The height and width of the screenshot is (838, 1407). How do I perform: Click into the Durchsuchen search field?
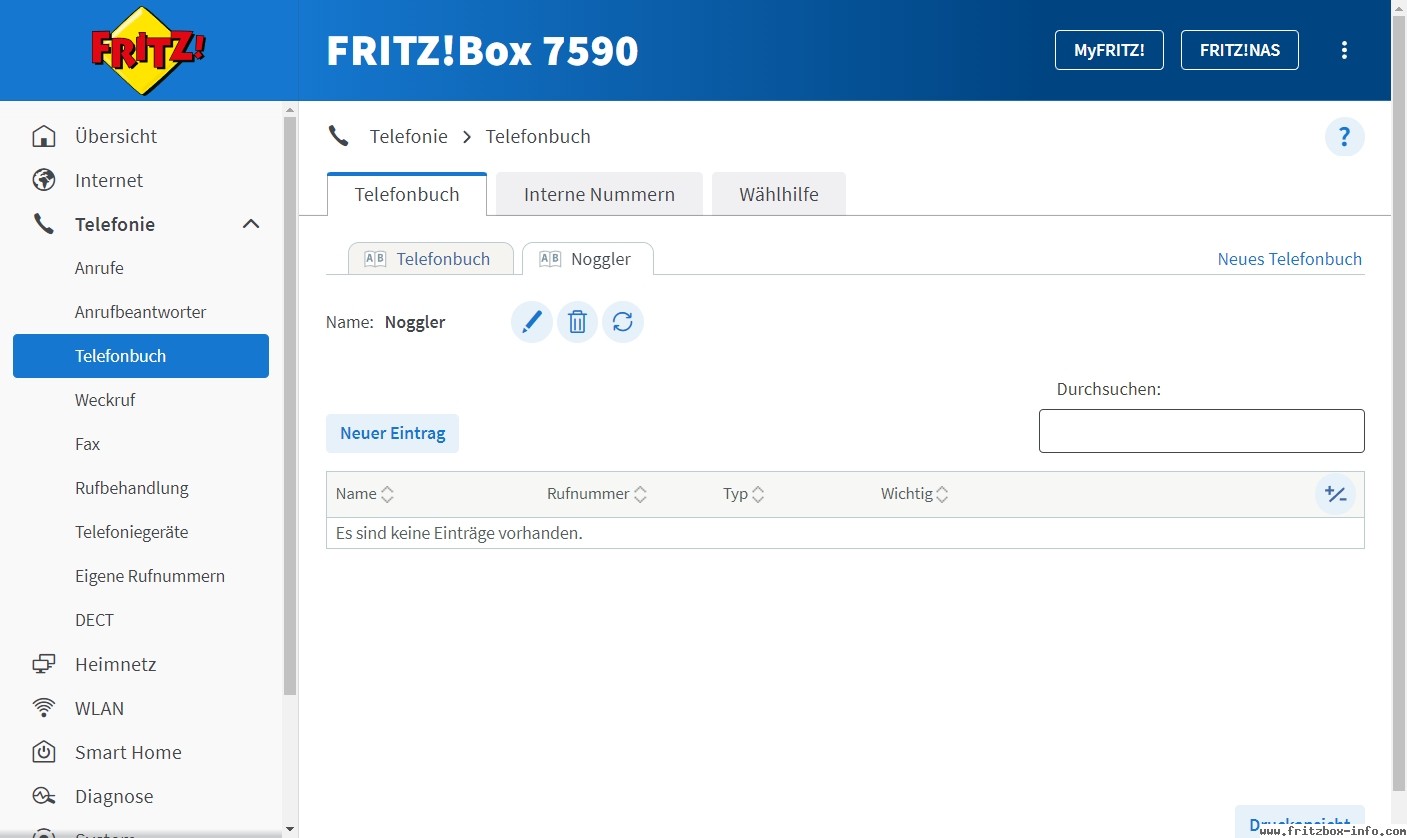coord(1201,431)
